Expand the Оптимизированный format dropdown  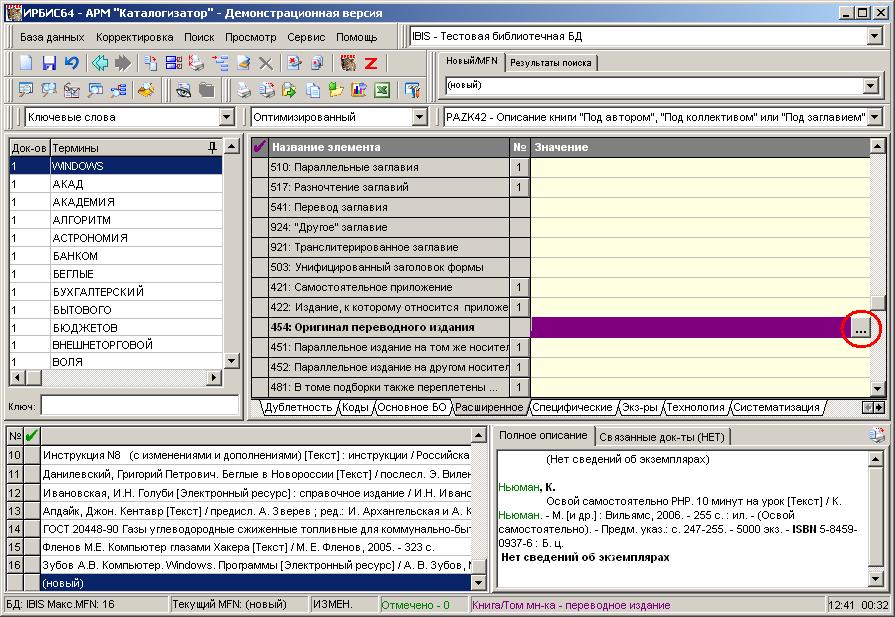point(420,117)
